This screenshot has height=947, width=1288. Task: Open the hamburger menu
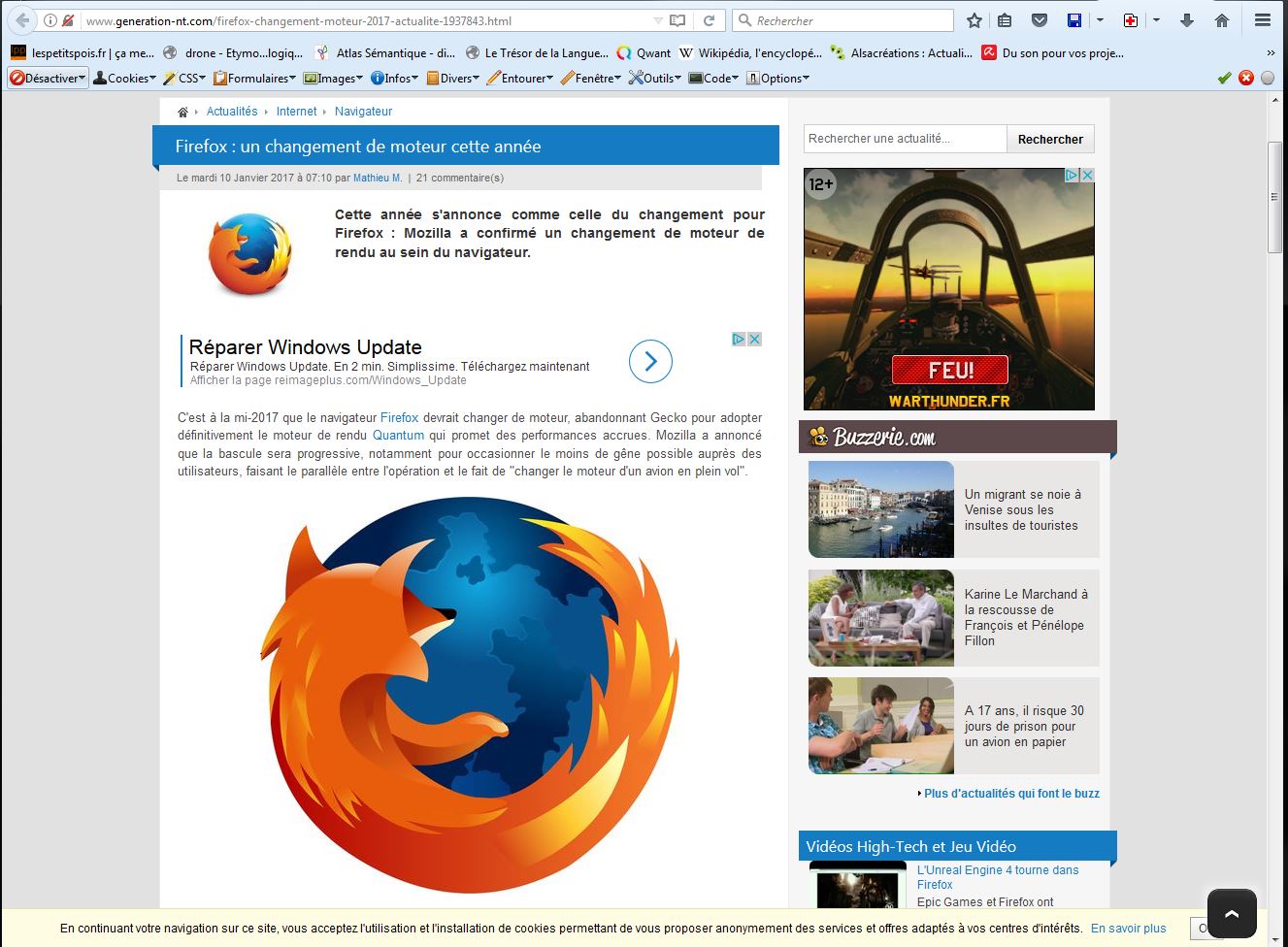1262,20
